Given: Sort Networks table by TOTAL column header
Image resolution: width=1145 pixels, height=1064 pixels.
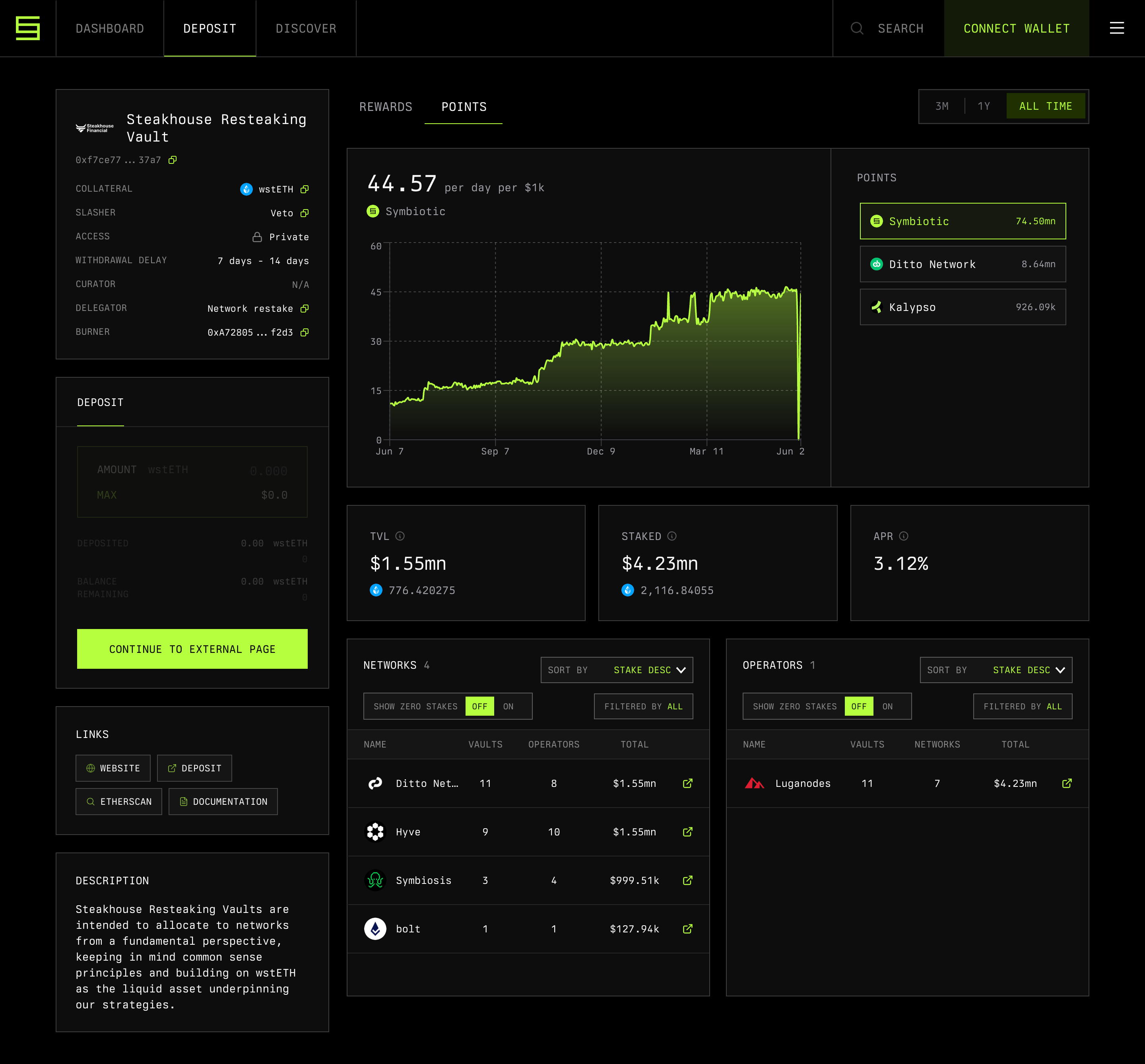Looking at the screenshot, I should (635, 744).
